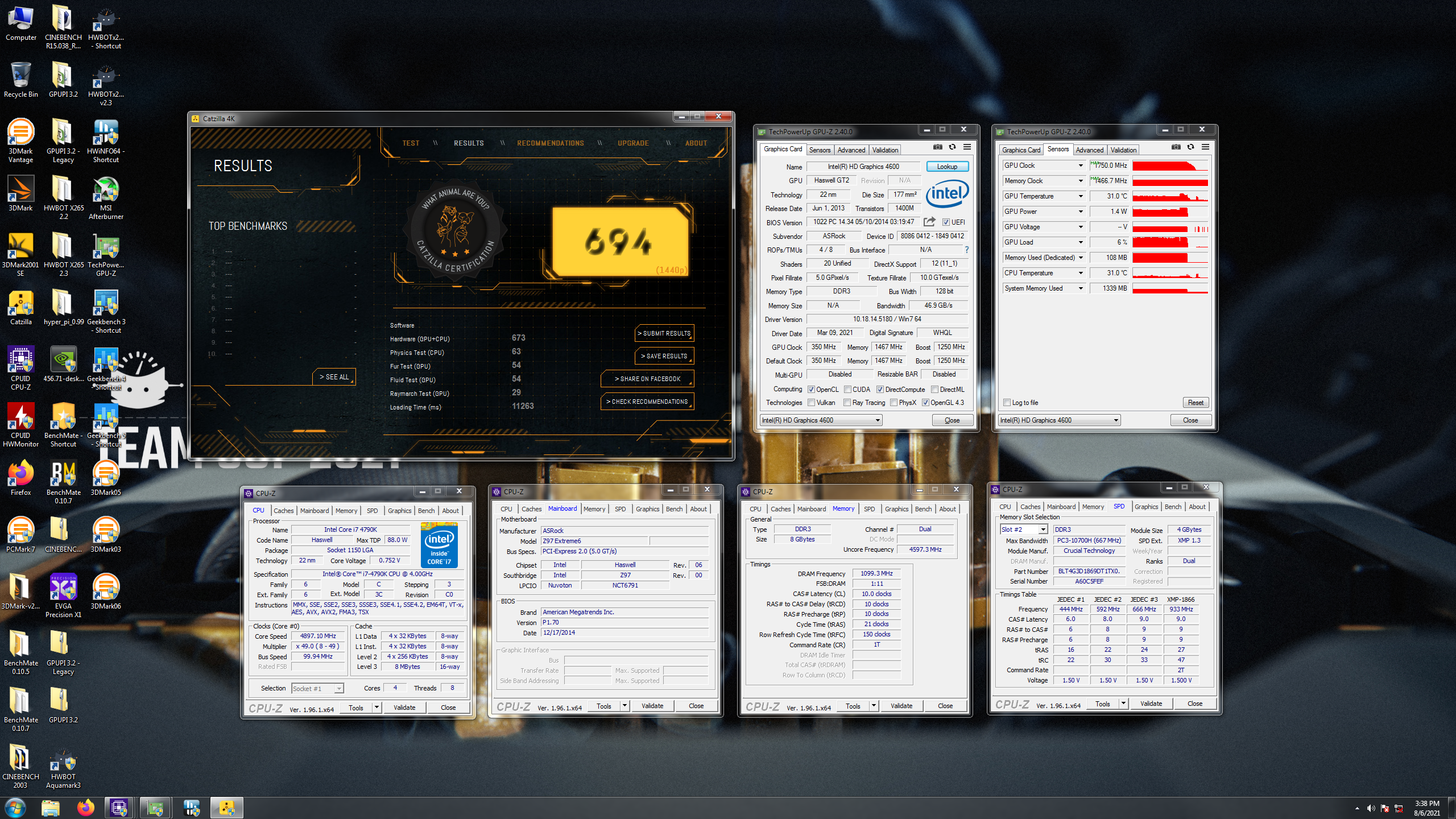1456x819 pixels.
Task: Switch to Validation tab in GPU-Z Sensors window
Action: click(1123, 150)
